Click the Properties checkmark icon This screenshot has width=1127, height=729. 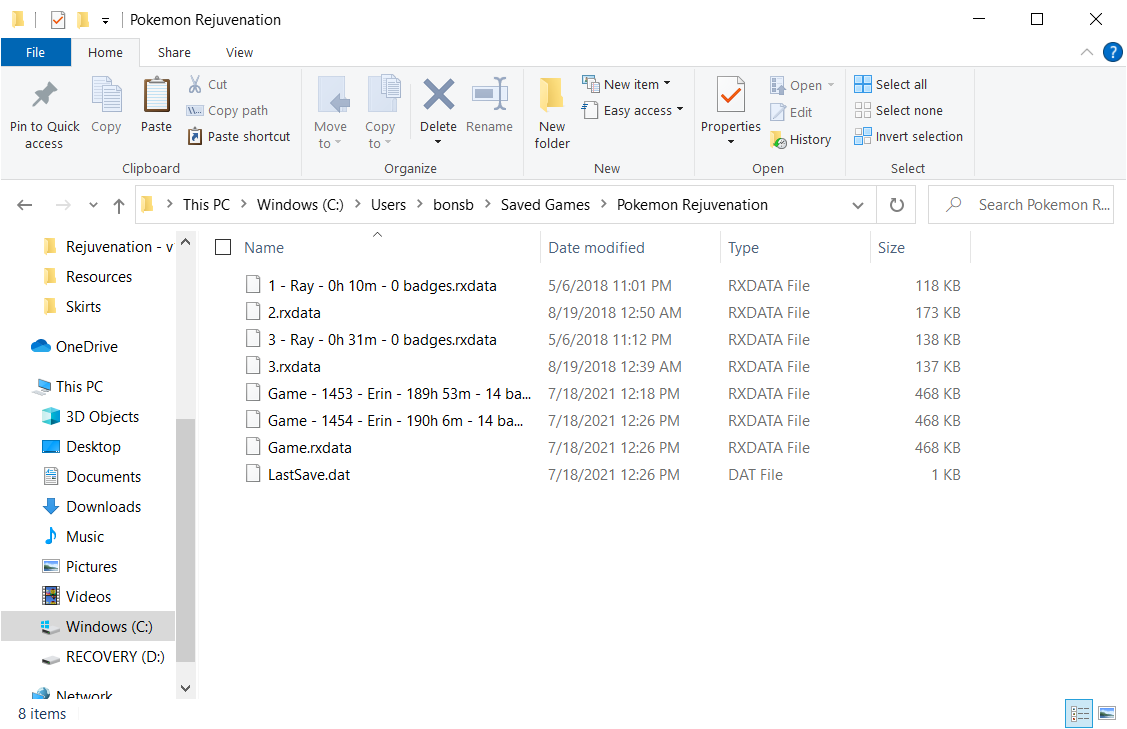(x=730, y=94)
